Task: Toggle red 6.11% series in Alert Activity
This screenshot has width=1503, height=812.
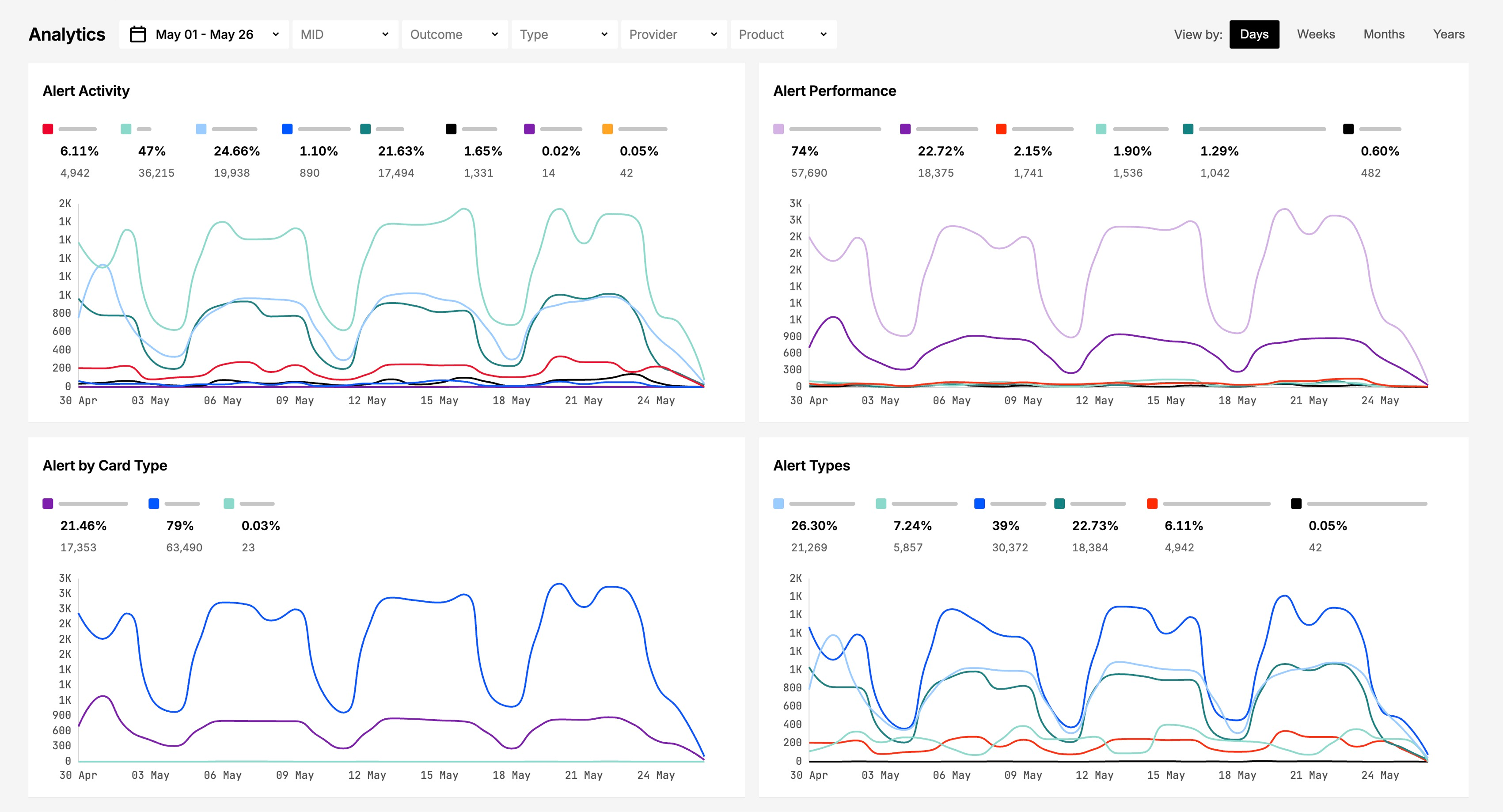Action: pos(48,129)
